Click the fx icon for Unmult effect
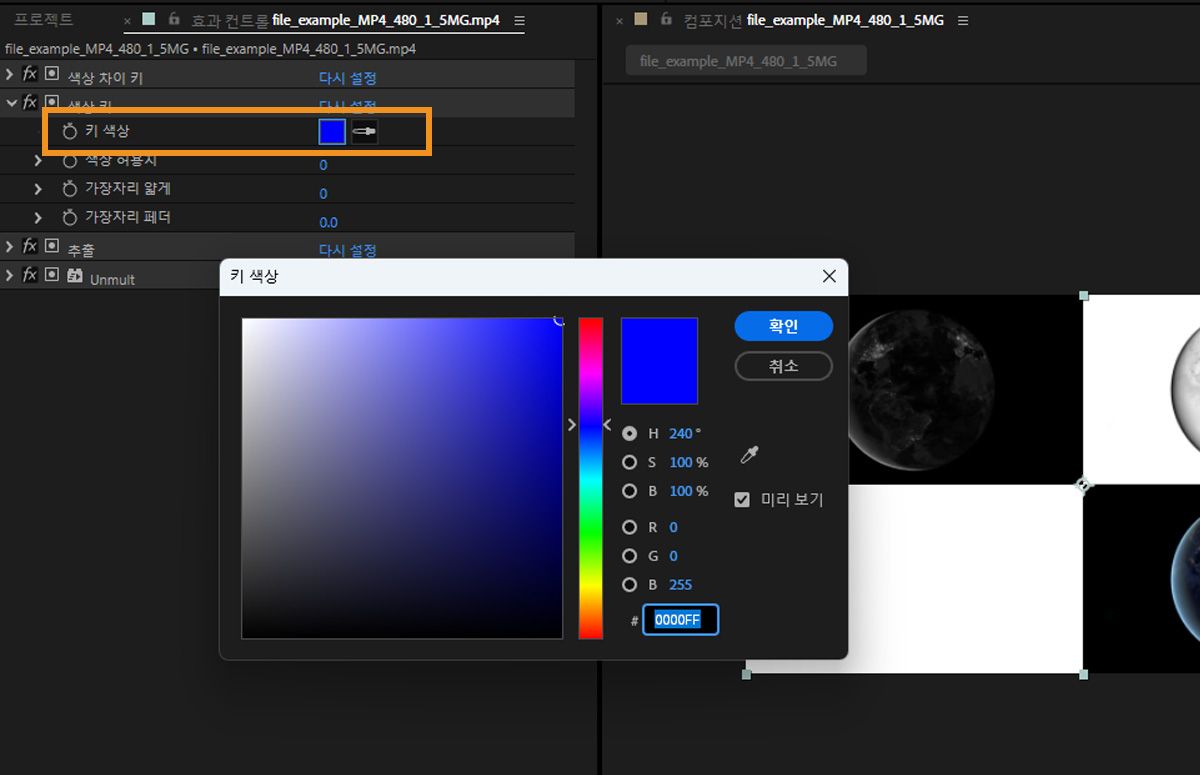The height and width of the screenshot is (775, 1200). tap(30, 274)
